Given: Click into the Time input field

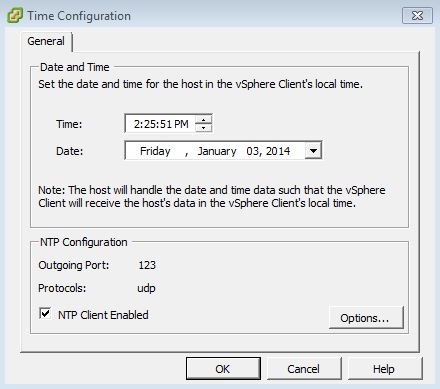Looking at the screenshot, I should [161, 124].
